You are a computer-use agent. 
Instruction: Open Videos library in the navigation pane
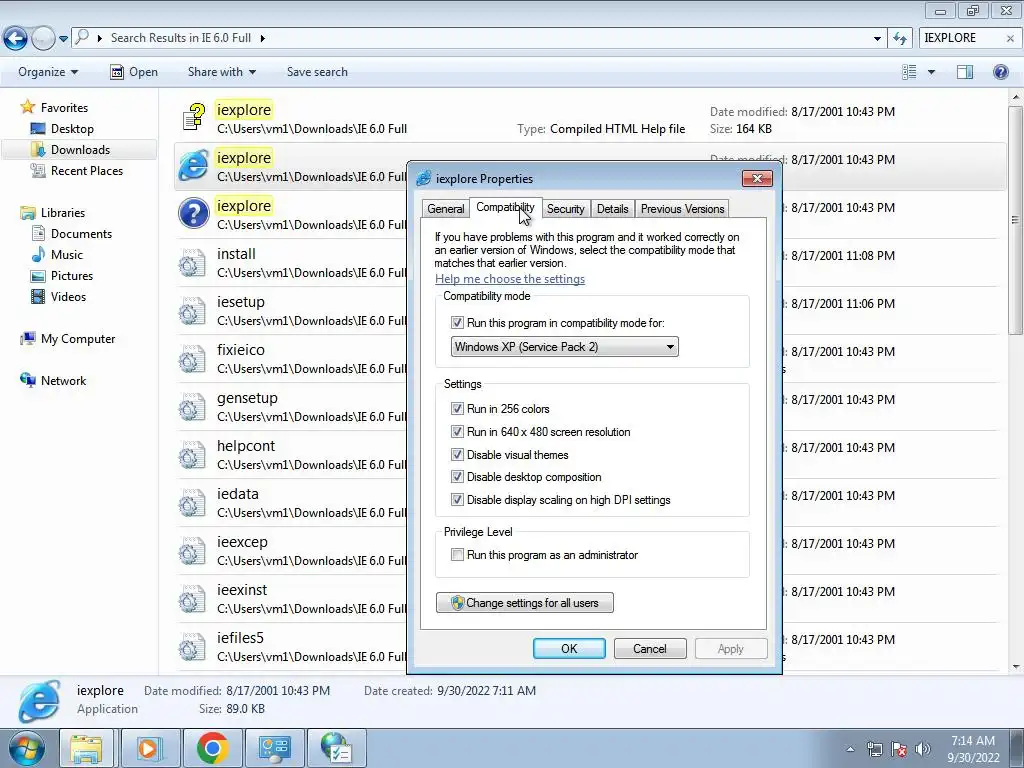click(x=68, y=296)
